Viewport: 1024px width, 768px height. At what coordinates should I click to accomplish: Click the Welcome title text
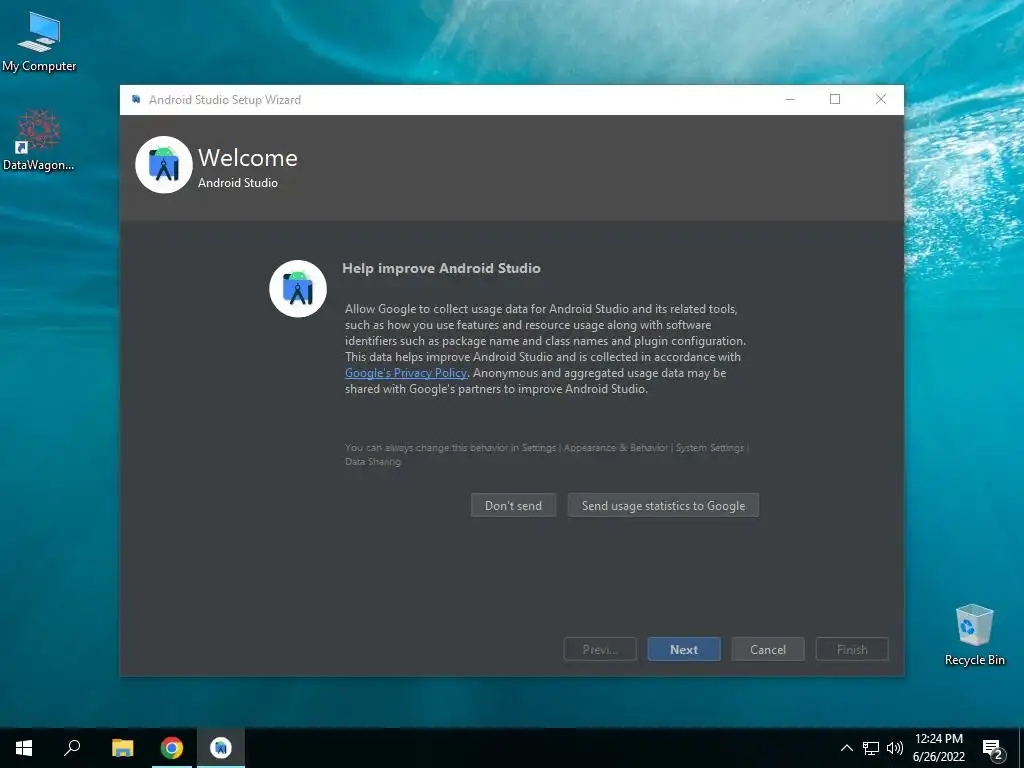(248, 158)
